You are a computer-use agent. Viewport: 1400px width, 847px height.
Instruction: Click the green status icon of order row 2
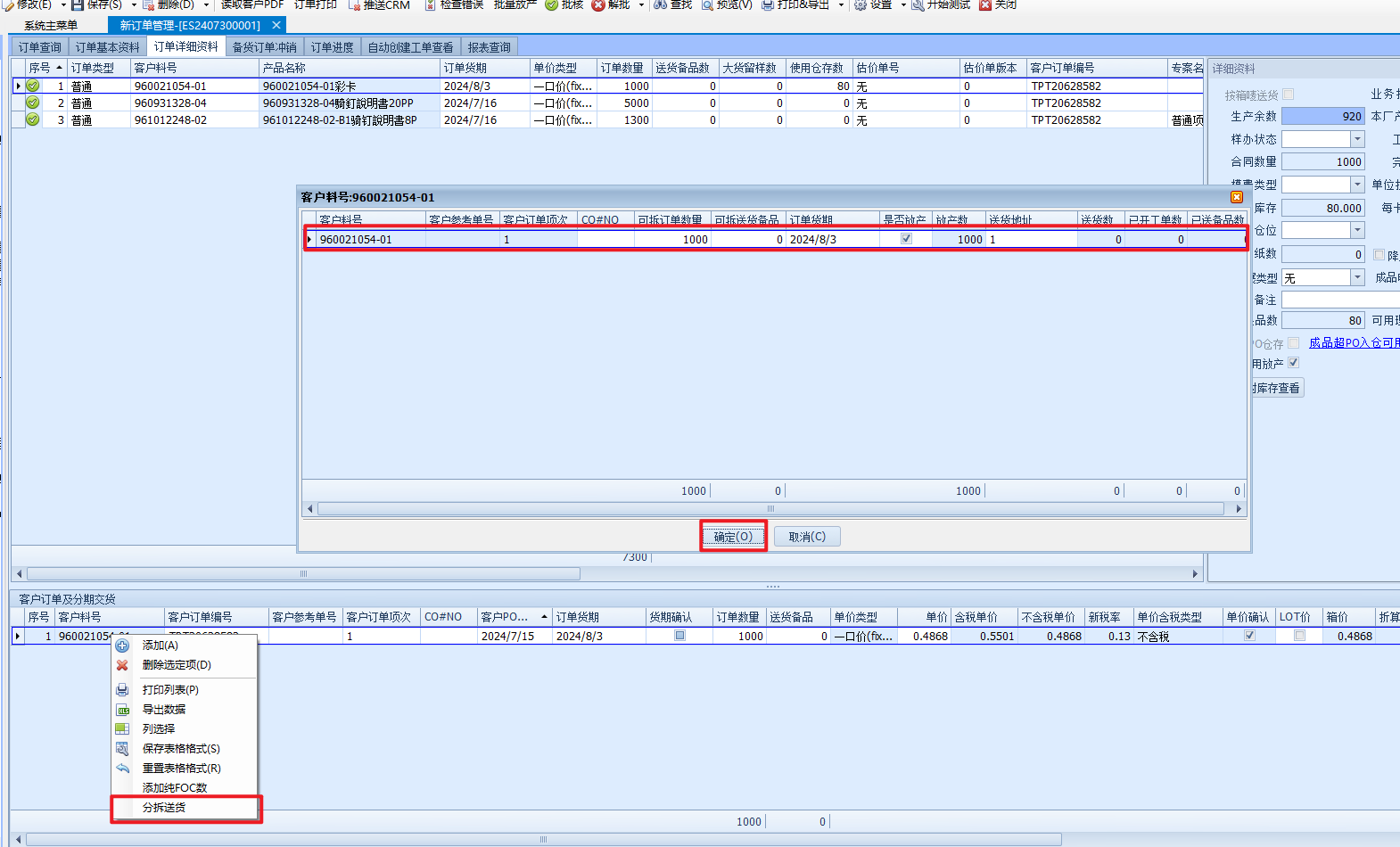click(x=33, y=103)
